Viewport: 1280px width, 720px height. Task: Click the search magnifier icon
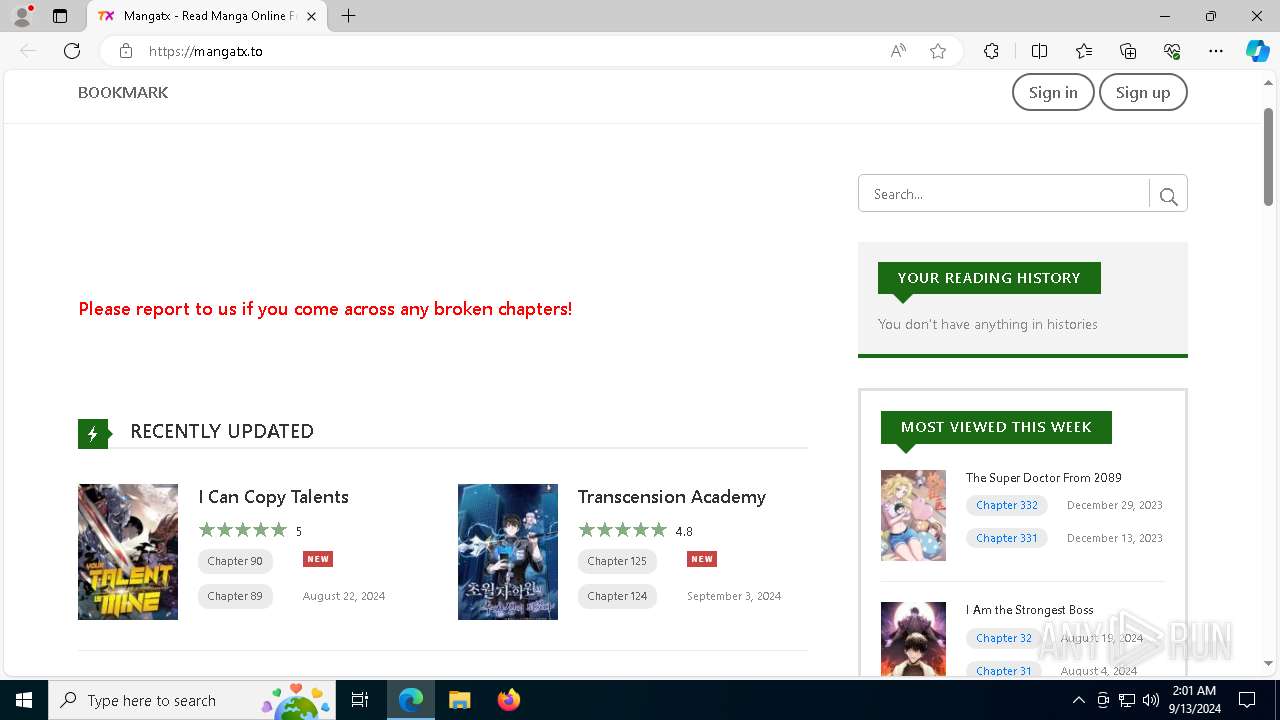pyautogui.click(x=1168, y=196)
